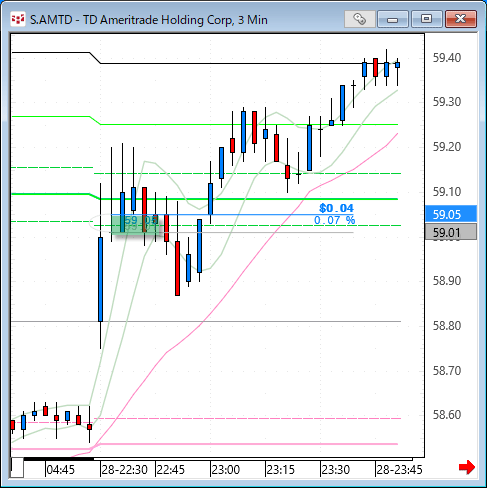This screenshot has height=488, width=487.
Task: Click the small white box on time axis
Action: click(x=17, y=468)
